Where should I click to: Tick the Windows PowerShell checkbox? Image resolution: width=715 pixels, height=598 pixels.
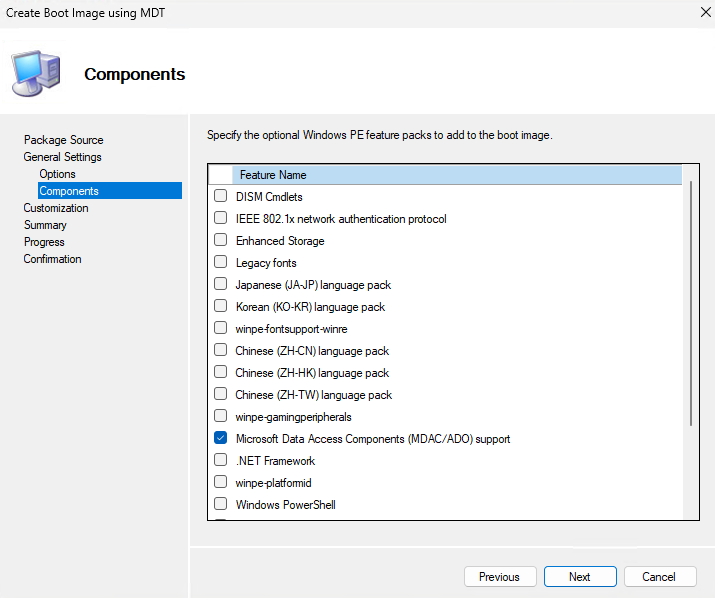(x=221, y=505)
